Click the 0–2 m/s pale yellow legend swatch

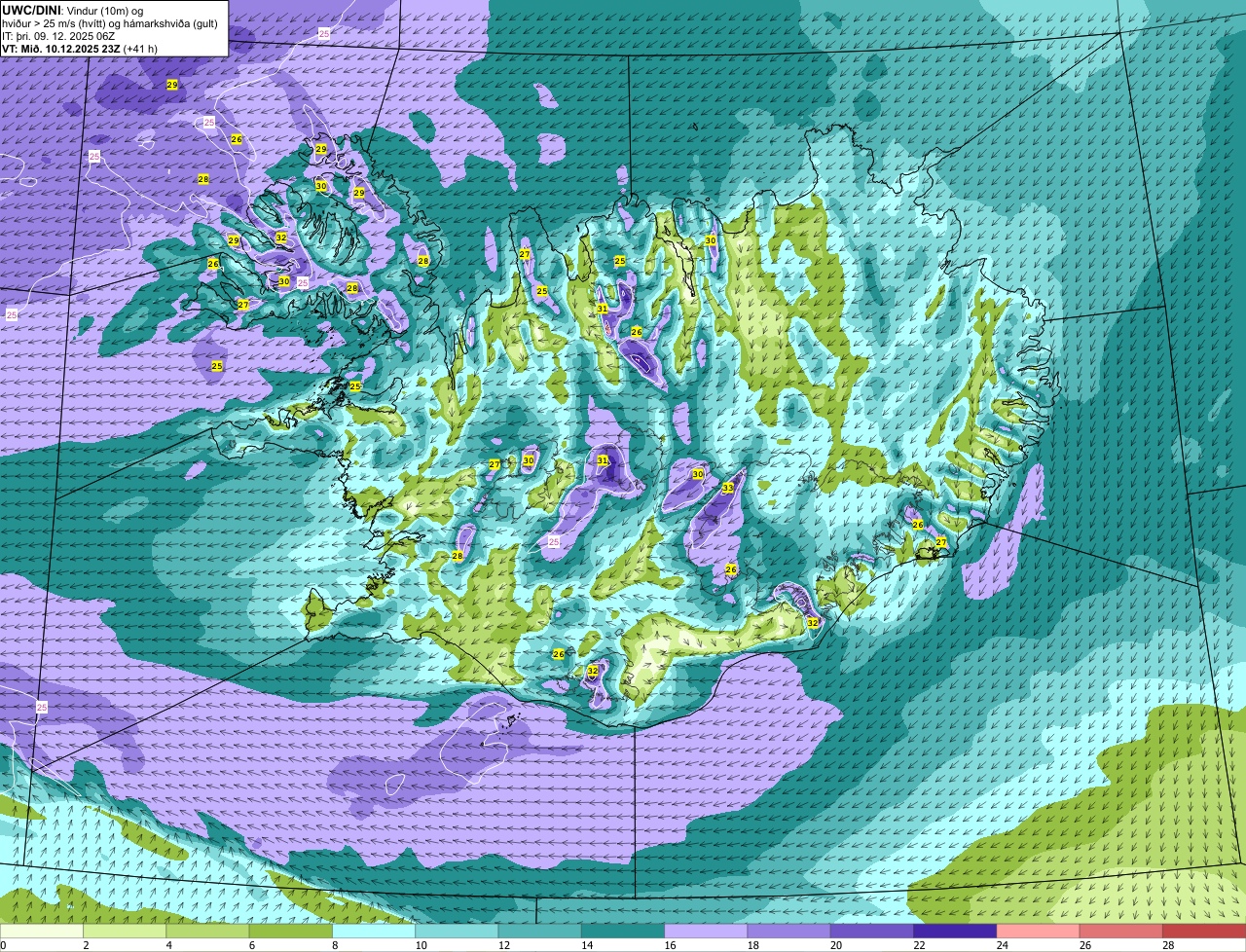(42, 931)
